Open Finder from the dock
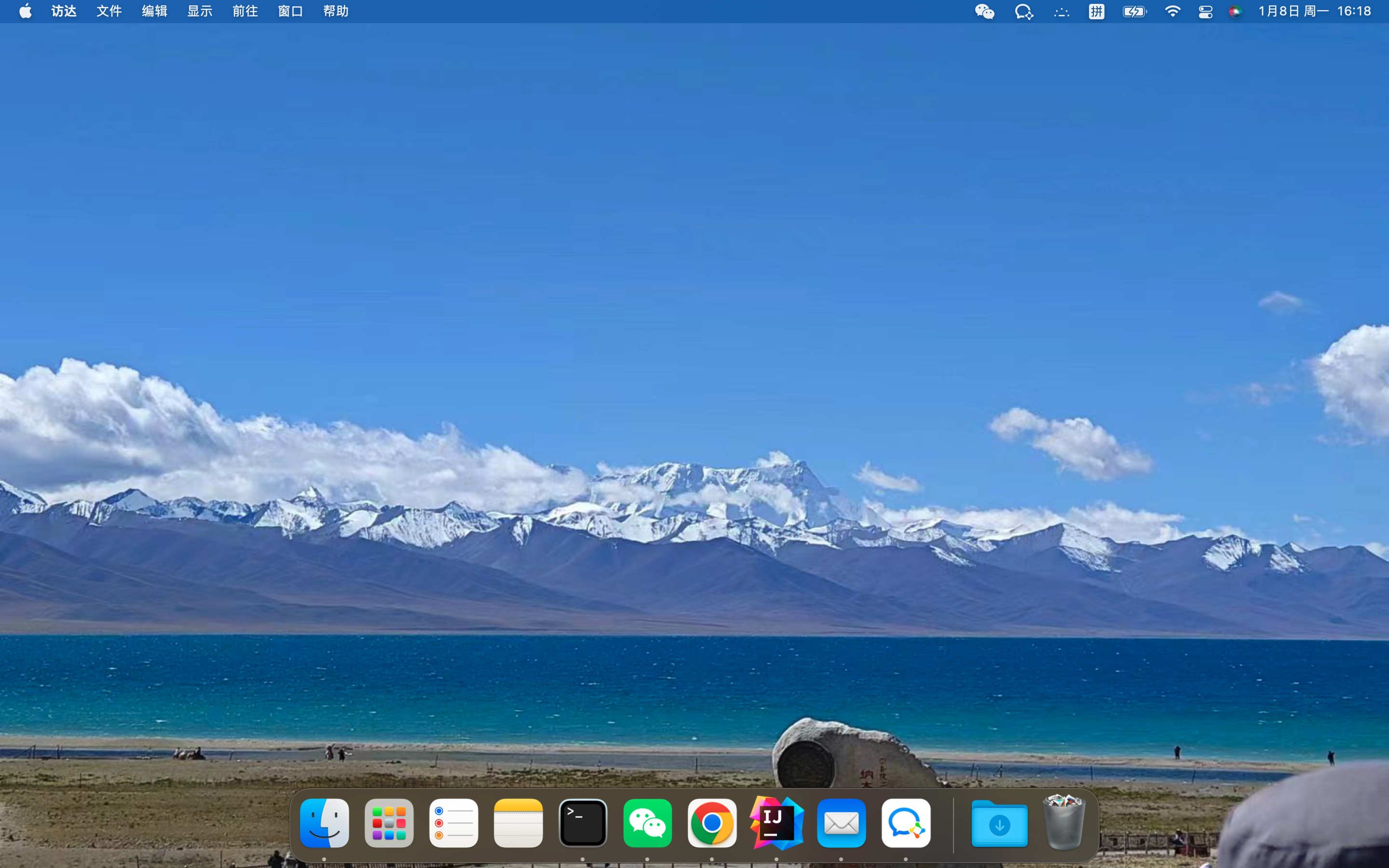This screenshot has width=1389, height=868. (x=324, y=823)
